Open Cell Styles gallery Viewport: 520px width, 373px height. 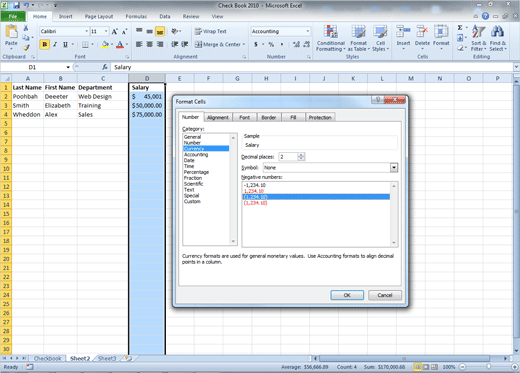click(x=380, y=38)
